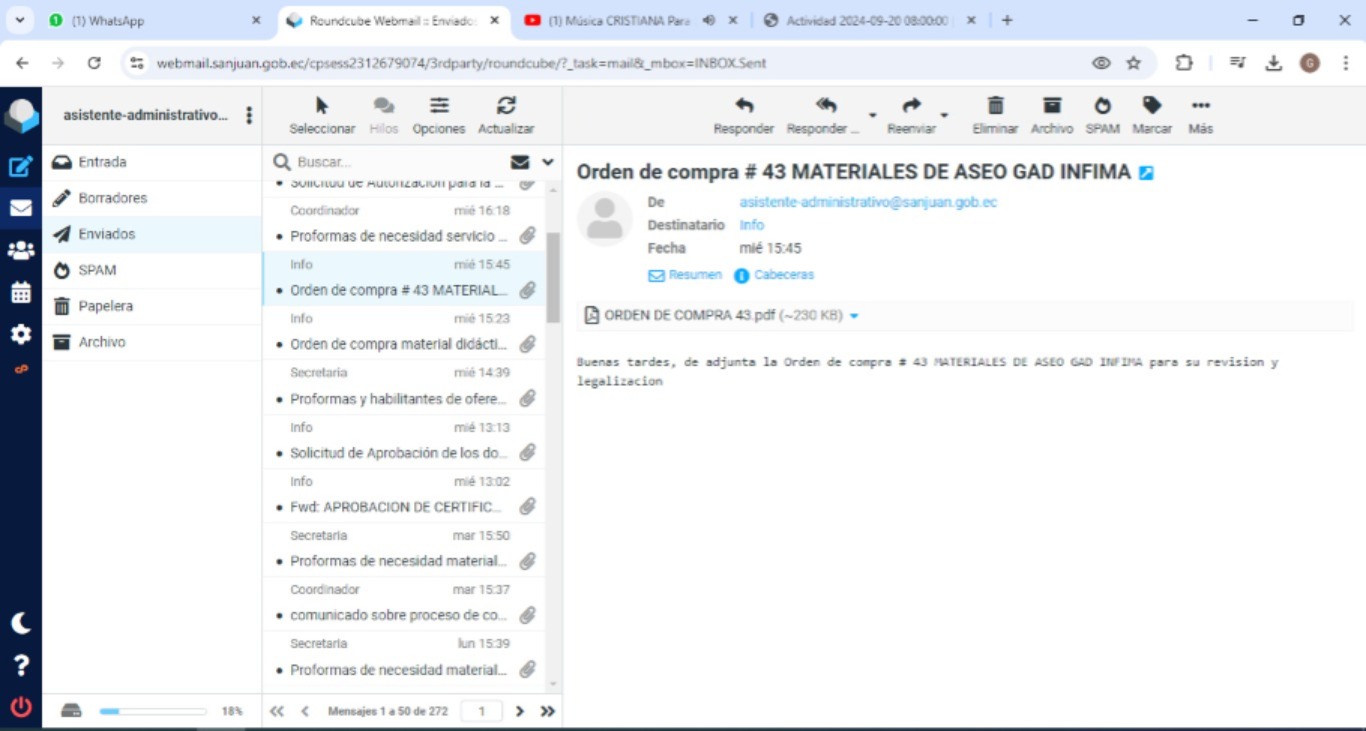Open the Contacts icon in sidebar
Screen dimensions: 1366x731
21,251
